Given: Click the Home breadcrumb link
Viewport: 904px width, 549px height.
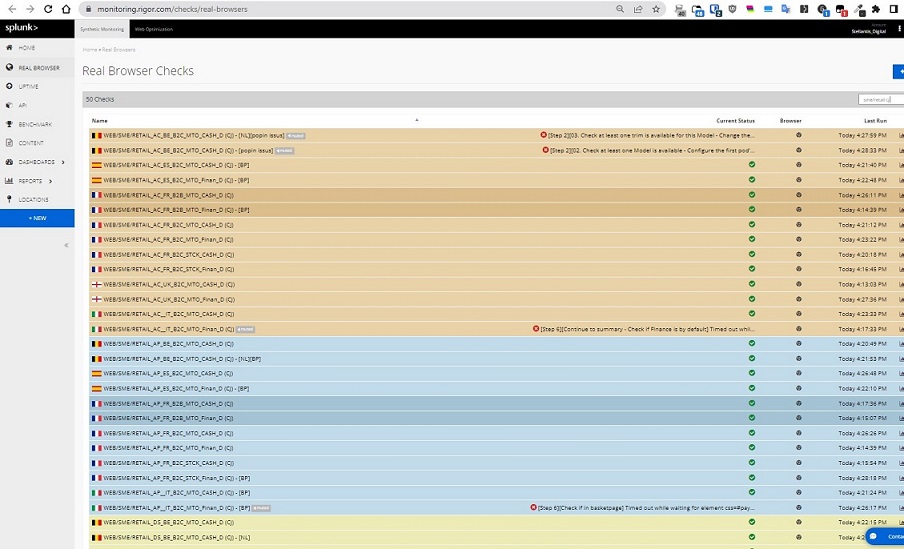Looking at the screenshot, I should [89, 49].
